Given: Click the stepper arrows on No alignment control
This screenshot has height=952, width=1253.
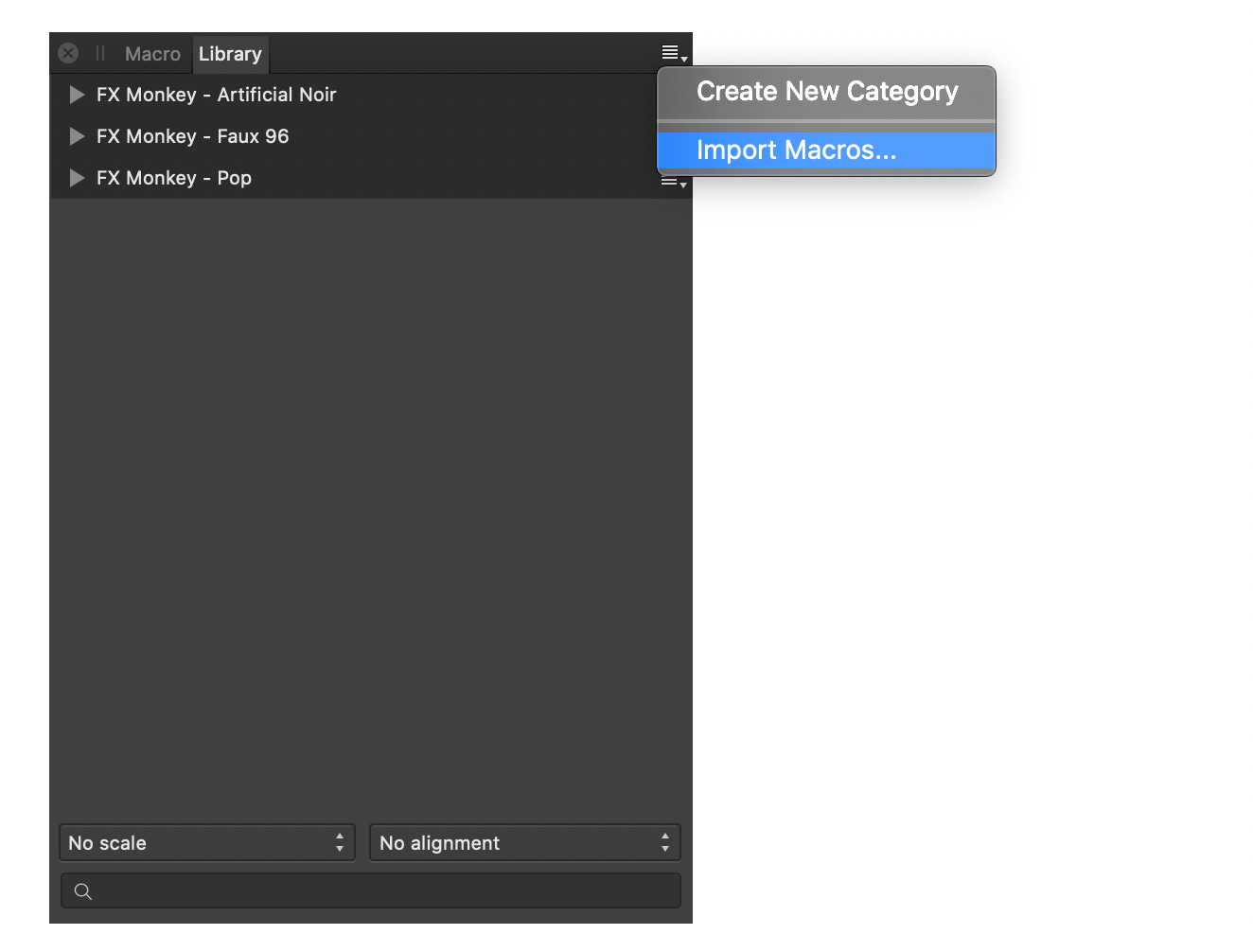Looking at the screenshot, I should click(666, 842).
